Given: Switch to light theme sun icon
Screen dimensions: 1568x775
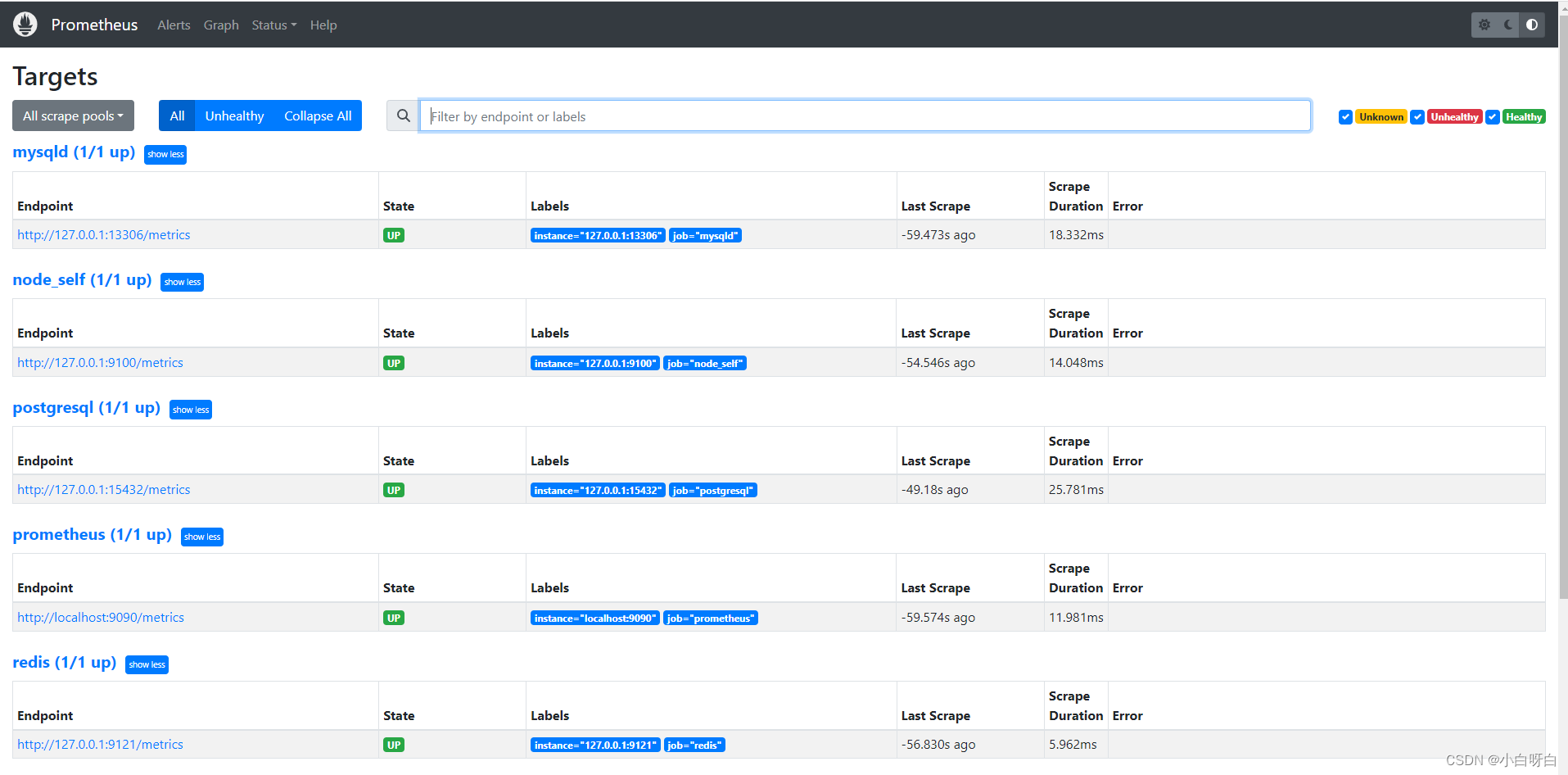Looking at the screenshot, I should [x=1484, y=25].
